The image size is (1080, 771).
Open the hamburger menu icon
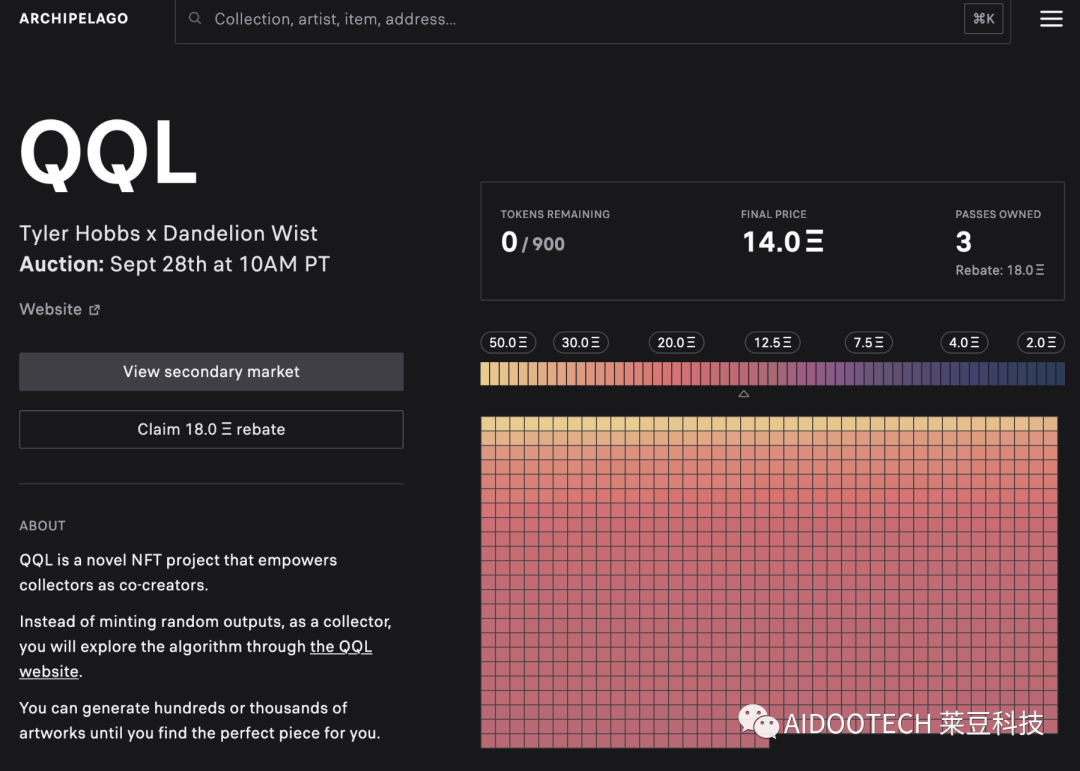point(1051,19)
